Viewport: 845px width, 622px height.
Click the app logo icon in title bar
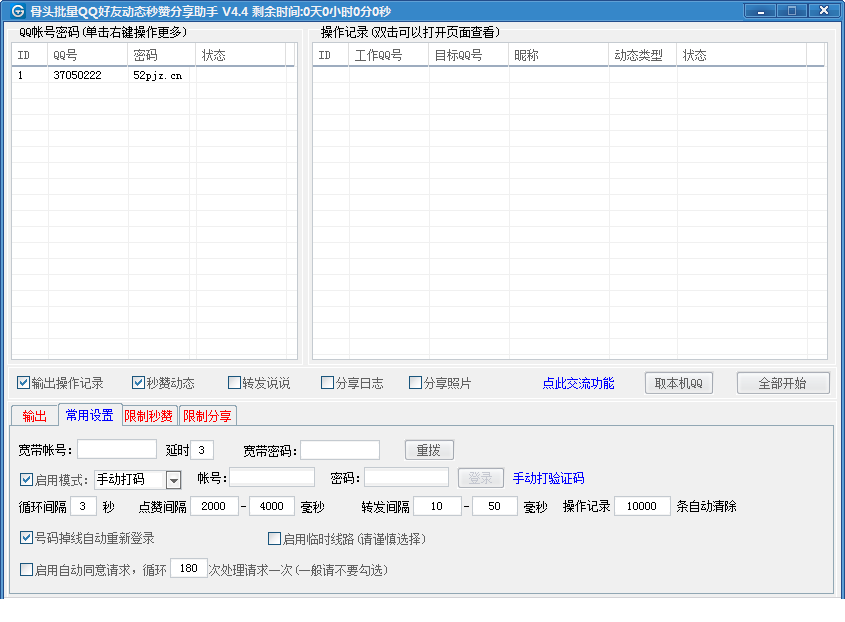click(18, 11)
